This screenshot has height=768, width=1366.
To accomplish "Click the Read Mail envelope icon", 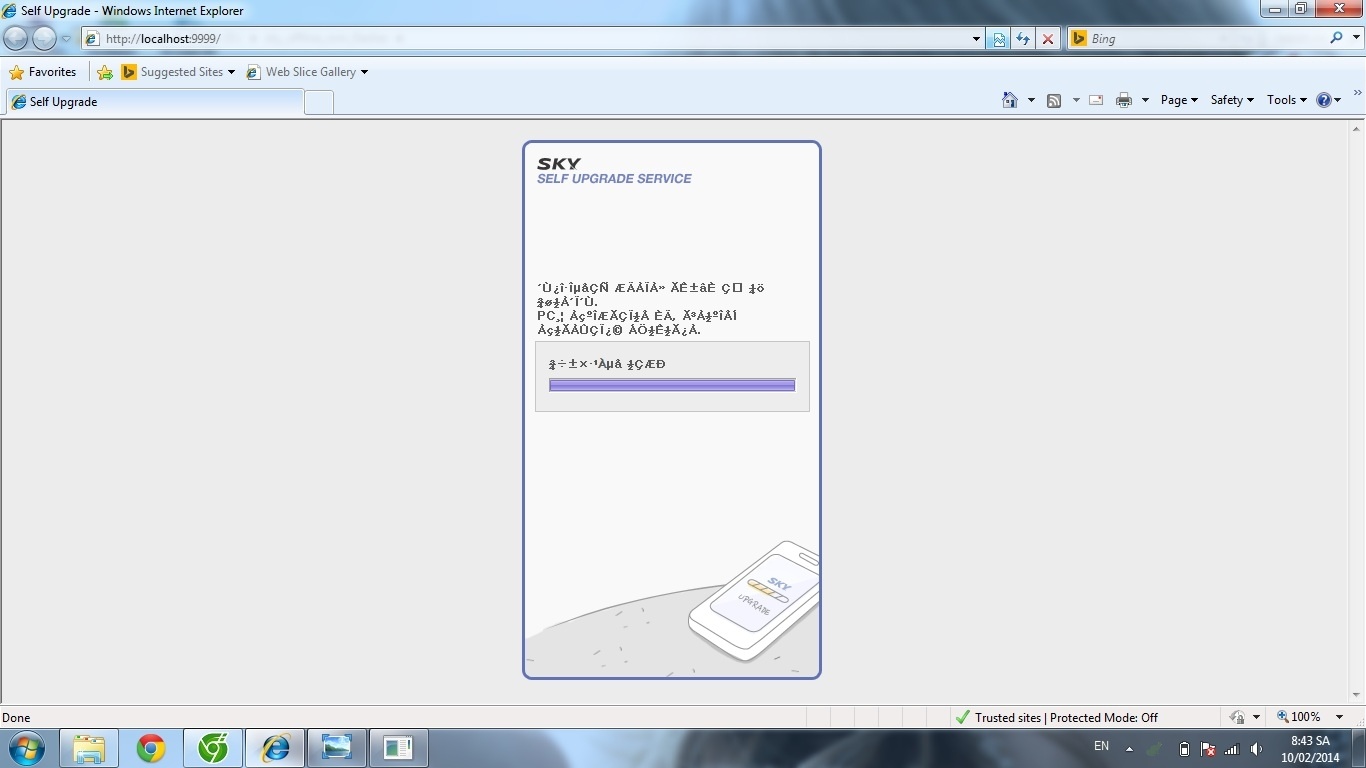I will click(x=1096, y=100).
